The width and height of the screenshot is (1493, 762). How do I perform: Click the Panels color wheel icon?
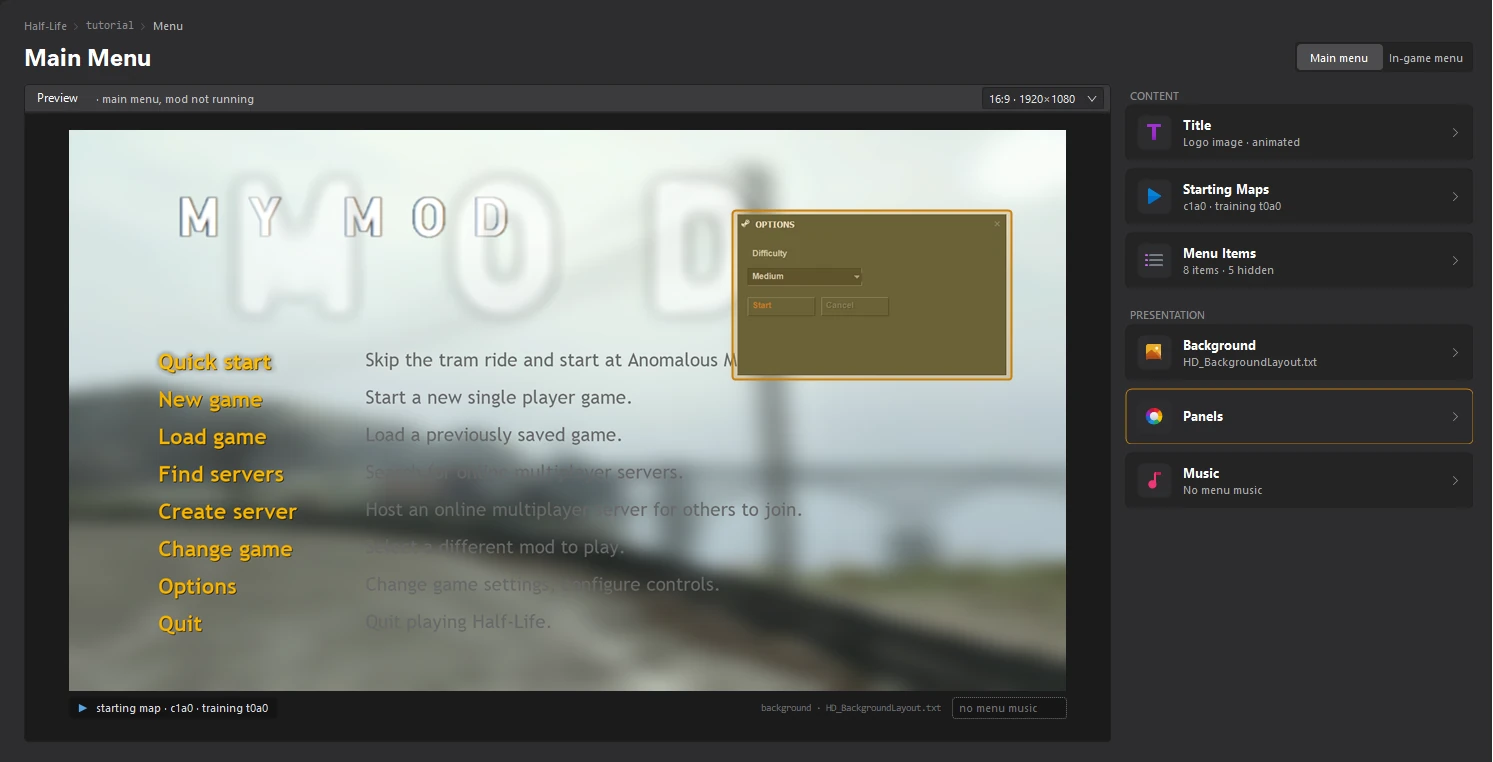pyautogui.click(x=1154, y=416)
